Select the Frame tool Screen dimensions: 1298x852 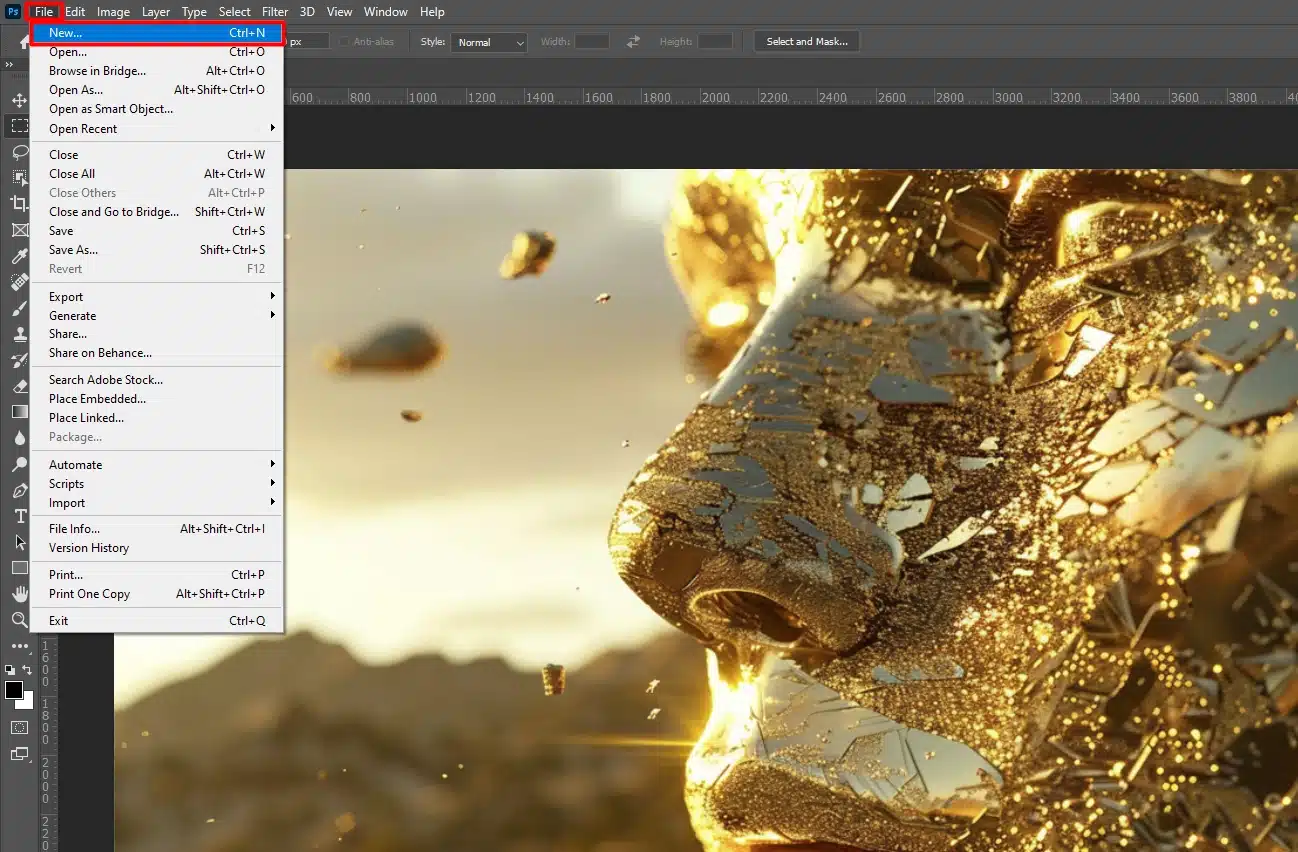pyautogui.click(x=19, y=230)
